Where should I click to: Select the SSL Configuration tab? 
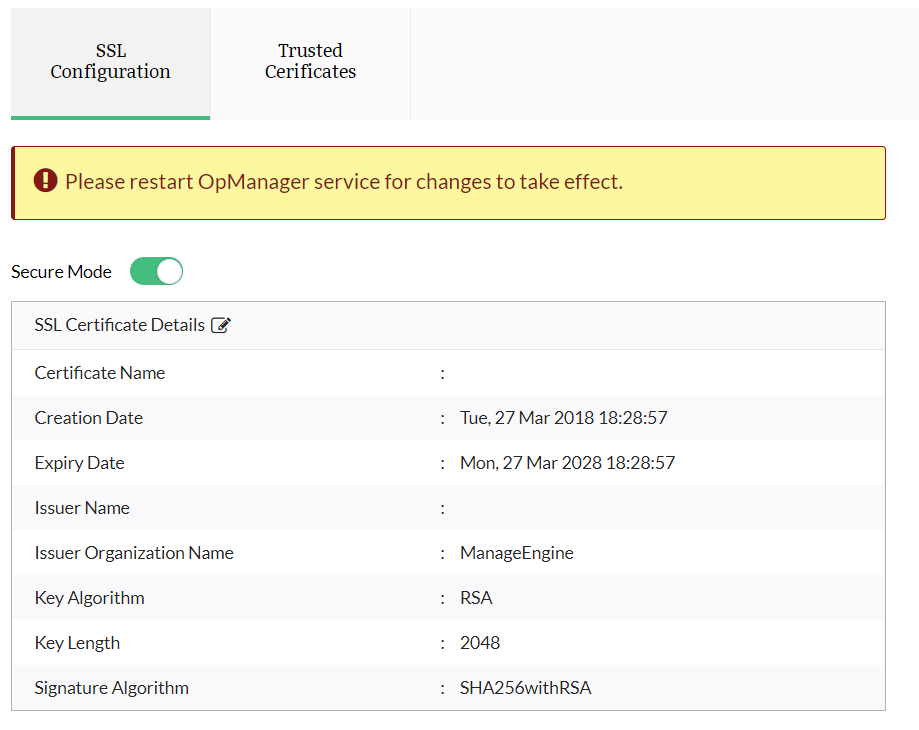[x=110, y=61]
